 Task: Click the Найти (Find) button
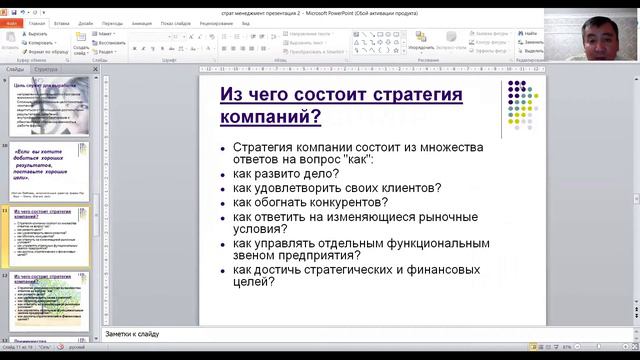[x=527, y=33]
